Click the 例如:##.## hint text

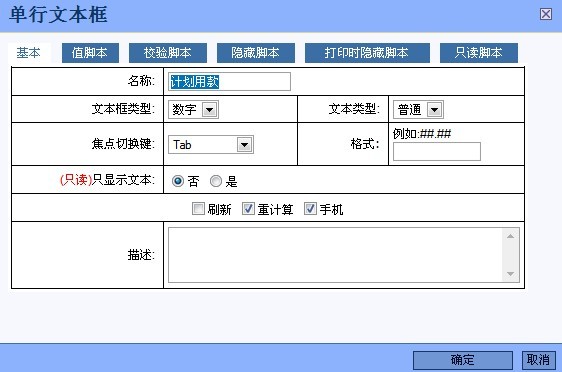[422, 134]
